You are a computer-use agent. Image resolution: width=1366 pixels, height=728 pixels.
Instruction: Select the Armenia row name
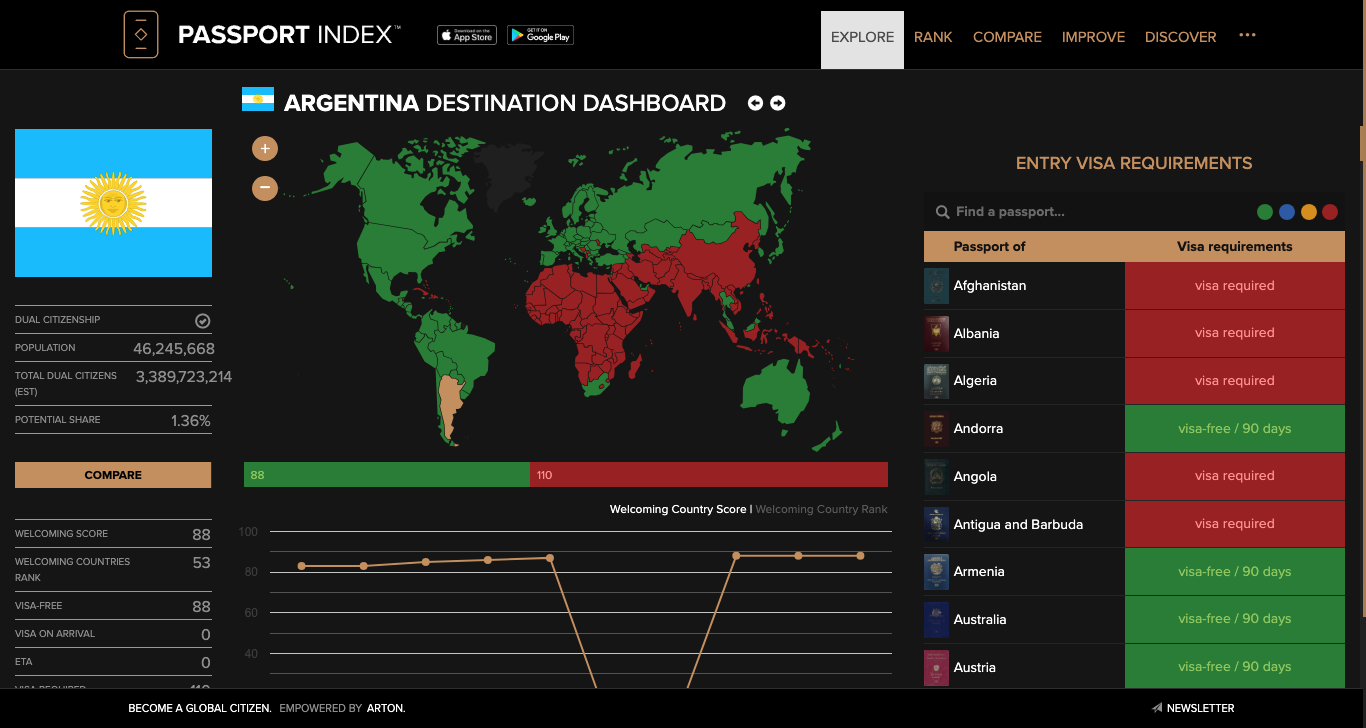point(979,571)
